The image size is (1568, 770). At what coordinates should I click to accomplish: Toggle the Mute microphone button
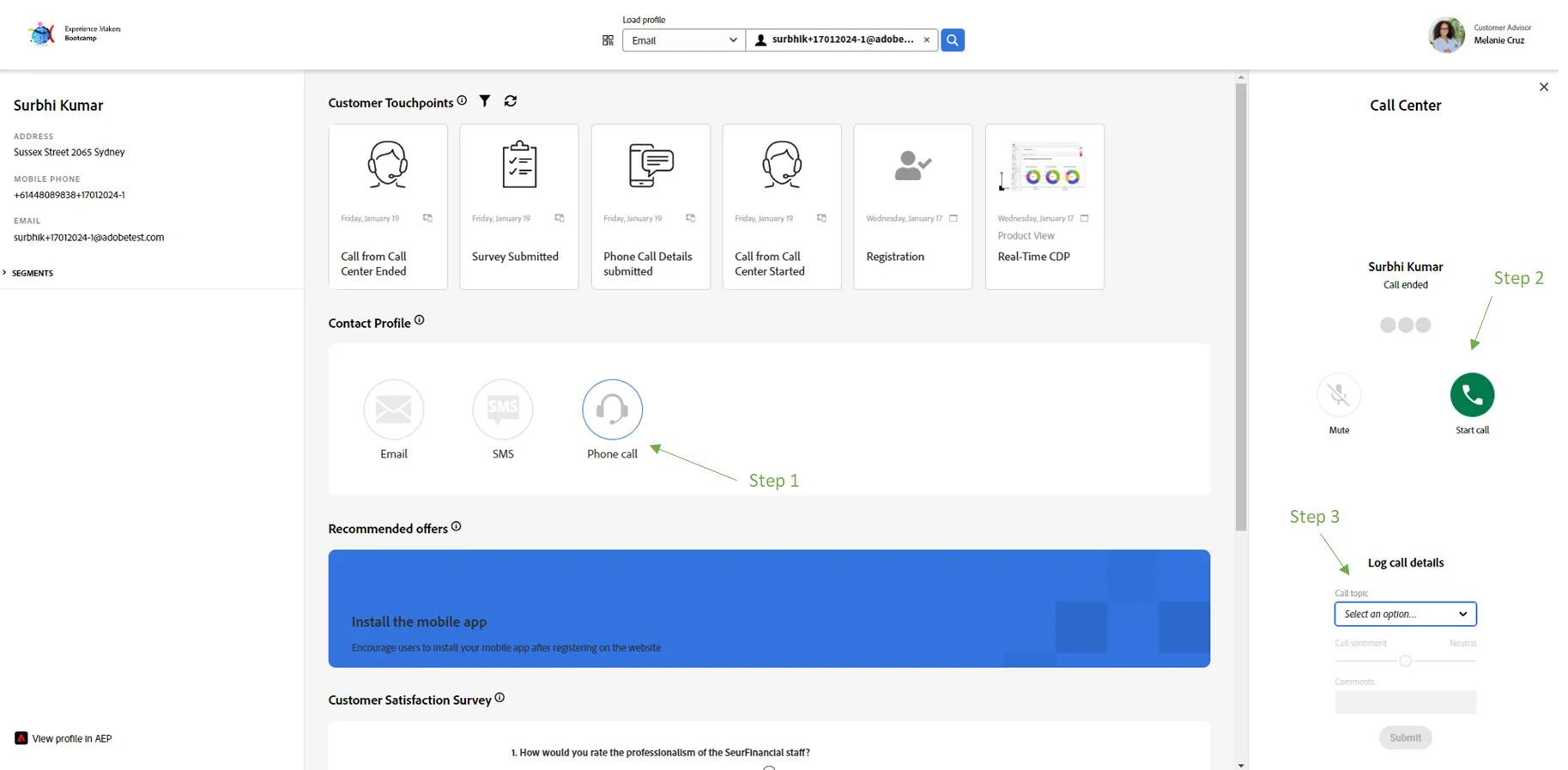(x=1339, y=395)
